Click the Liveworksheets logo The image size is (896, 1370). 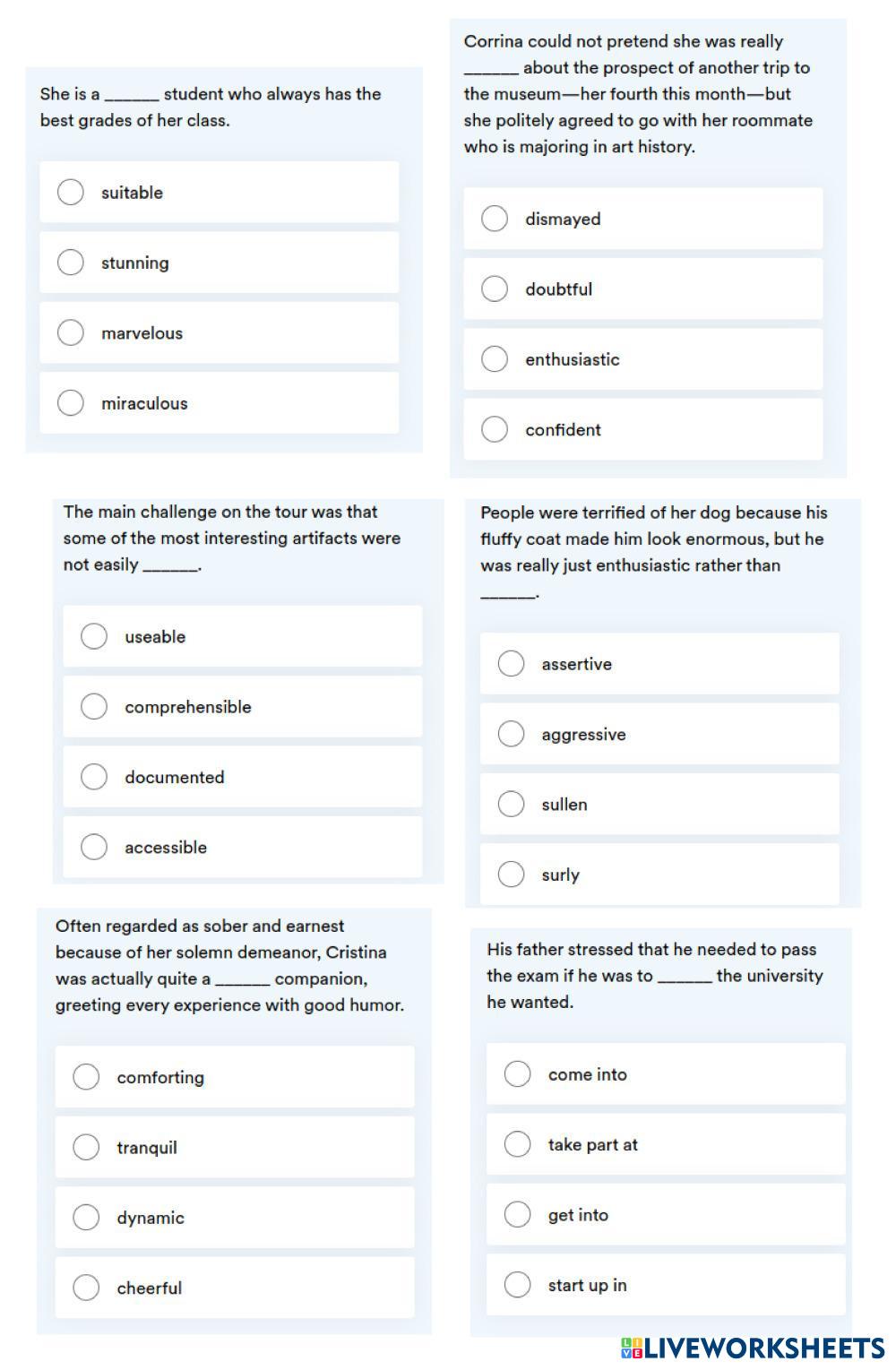753,1348
